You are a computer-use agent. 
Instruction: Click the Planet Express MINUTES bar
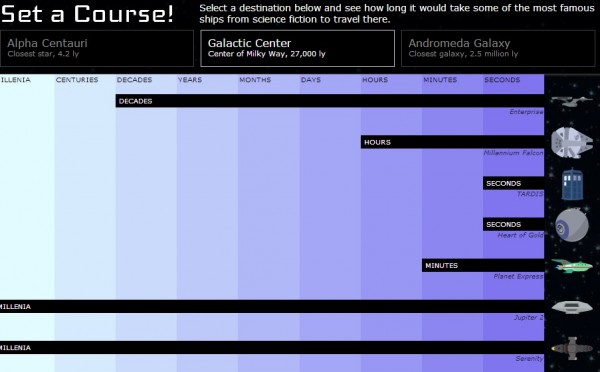click(483, 265)
